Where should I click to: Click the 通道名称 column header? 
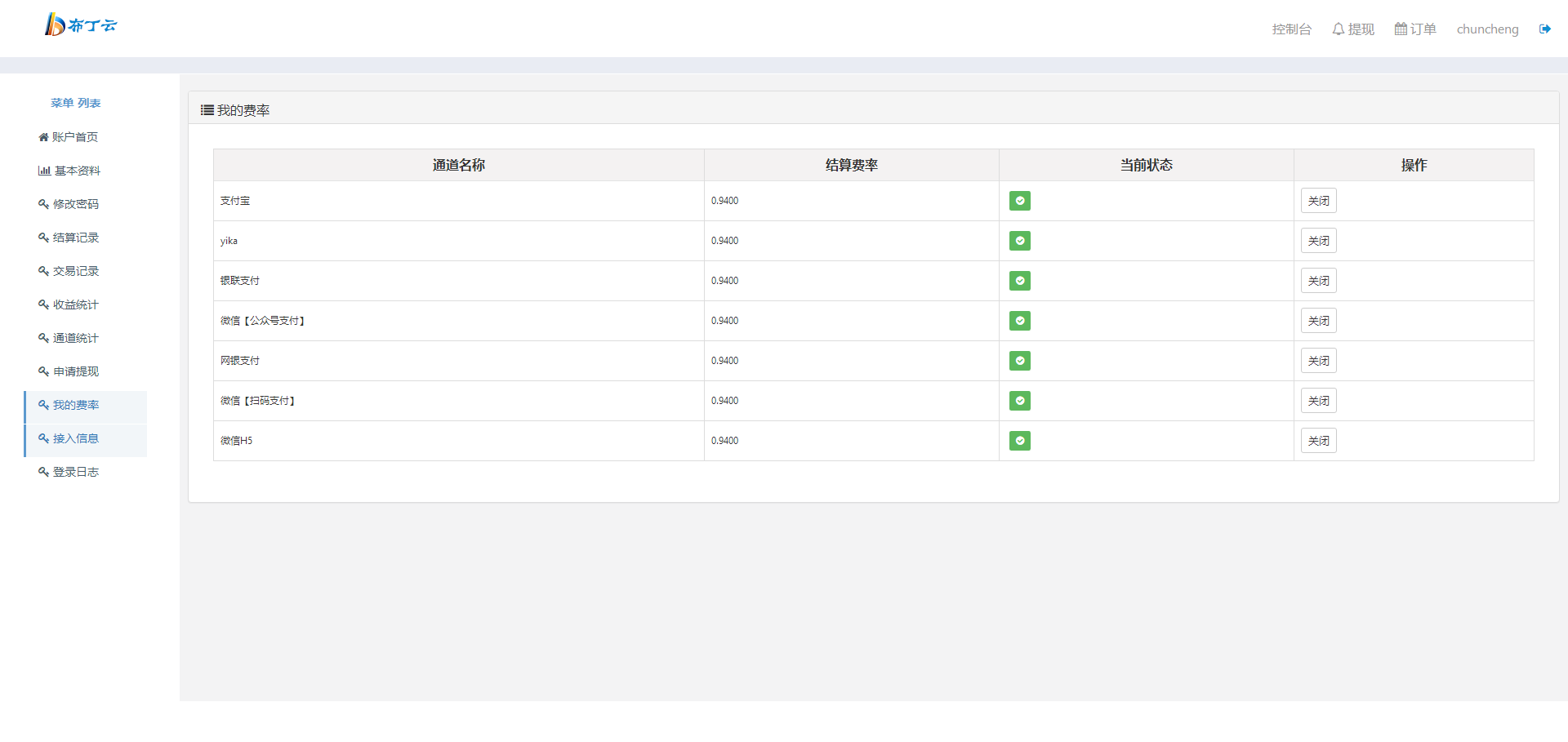click(x=458, y=165)
